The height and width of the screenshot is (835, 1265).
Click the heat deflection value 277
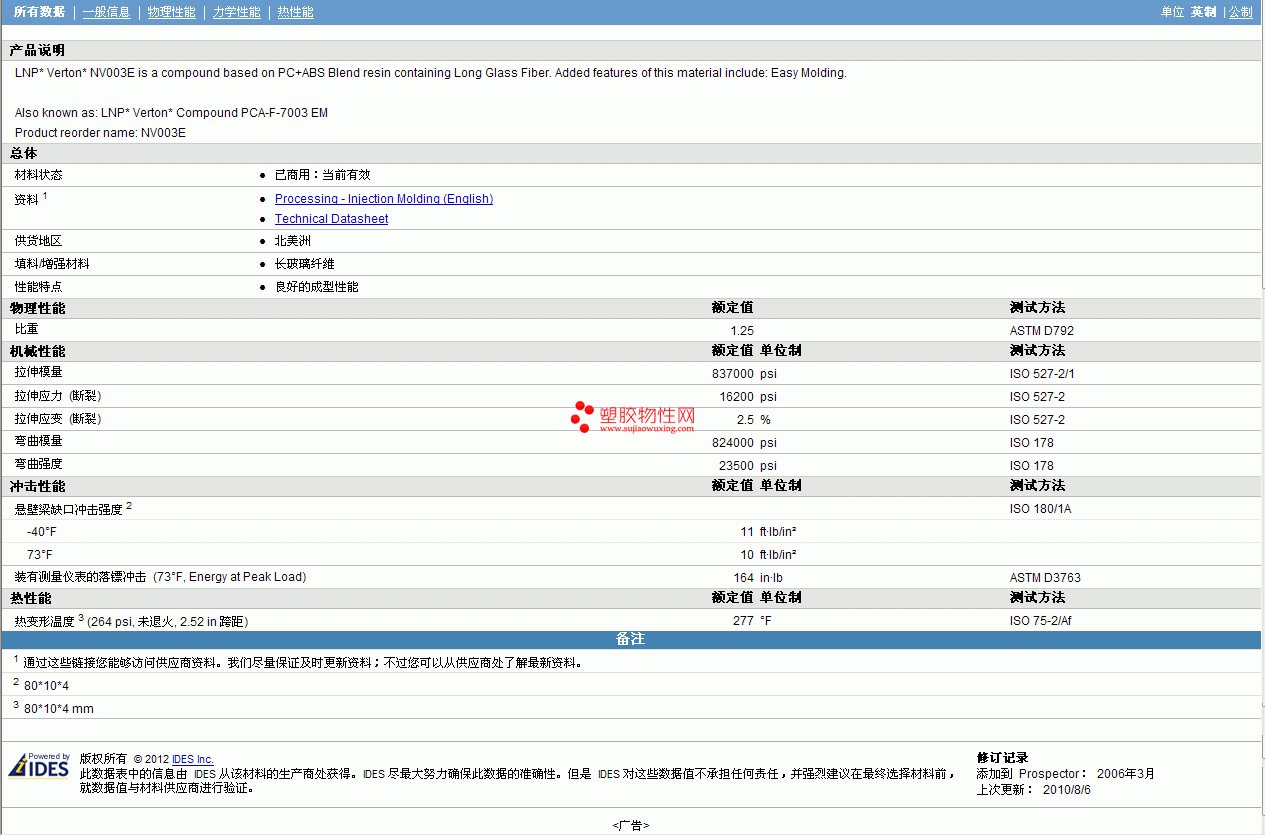tap(744, 621)
